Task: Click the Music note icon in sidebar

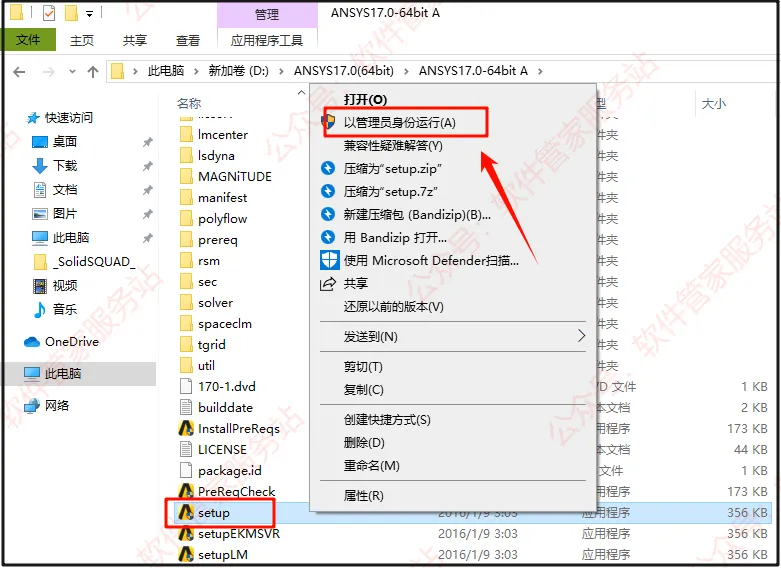Action: click(39, 309)
